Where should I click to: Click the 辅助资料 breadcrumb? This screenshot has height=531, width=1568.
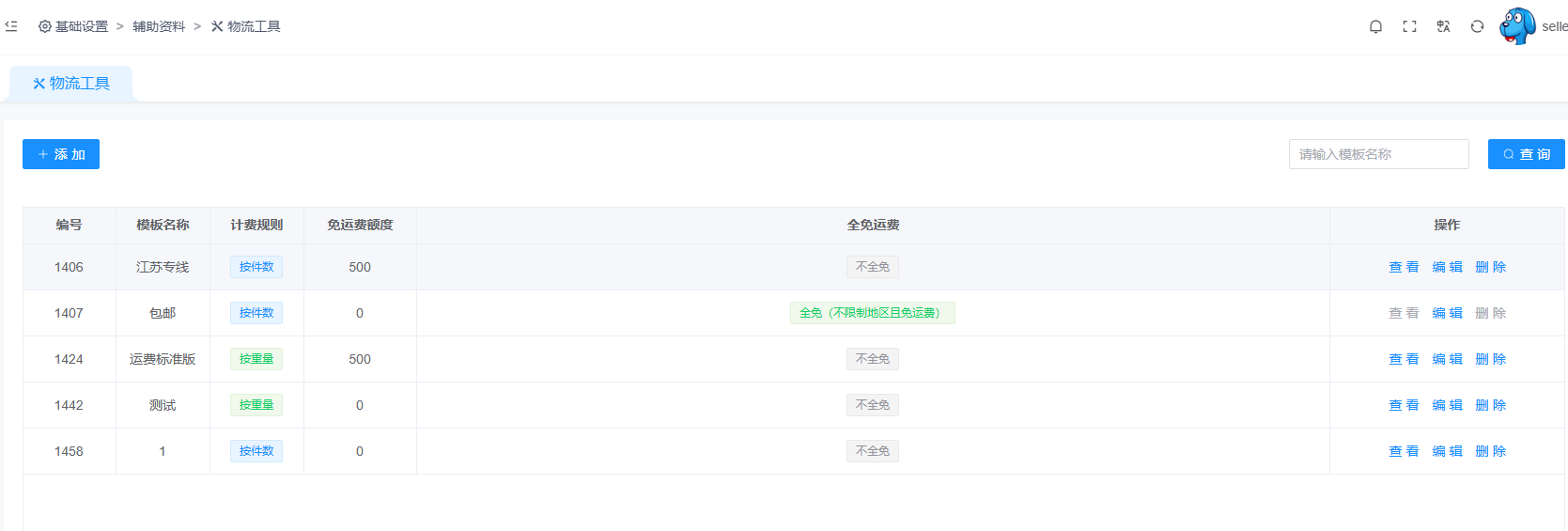pos(159,26)
